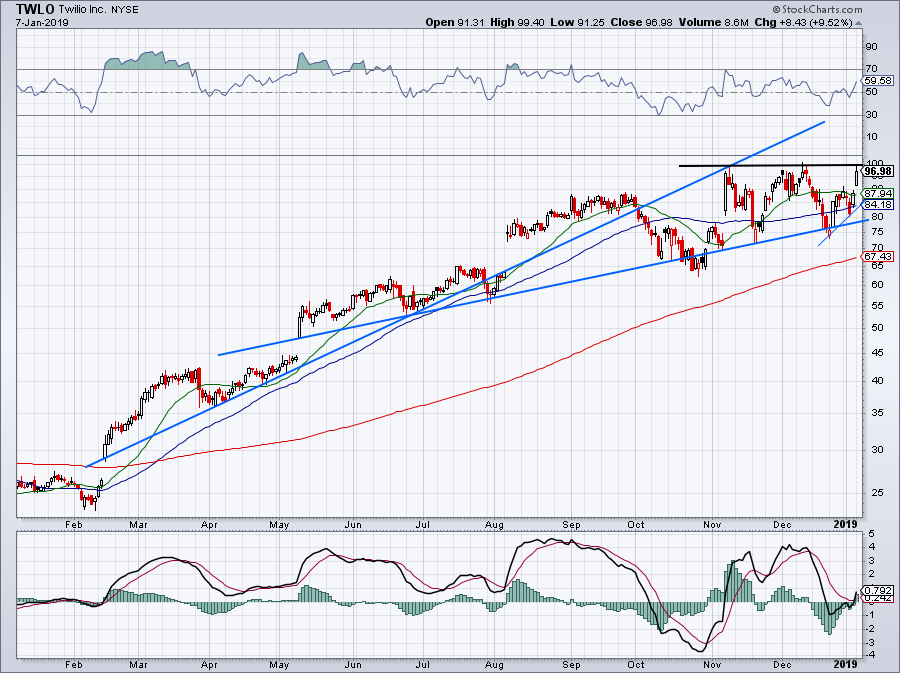900x673 pixels.
Task: Click Aug on the price chart time axis
Action: [x=494, y=524]
